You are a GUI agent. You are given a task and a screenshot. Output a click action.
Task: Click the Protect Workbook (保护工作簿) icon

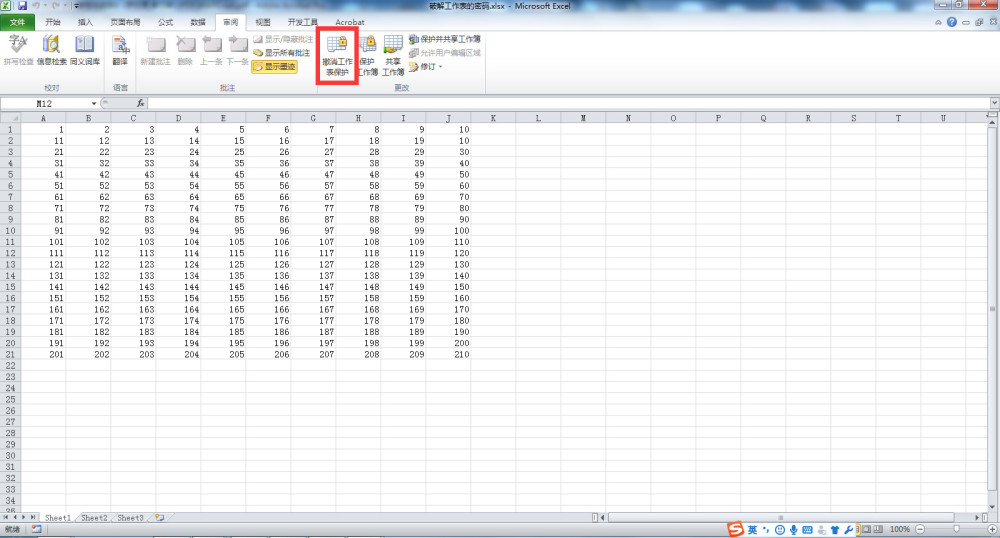click(367, 45)
